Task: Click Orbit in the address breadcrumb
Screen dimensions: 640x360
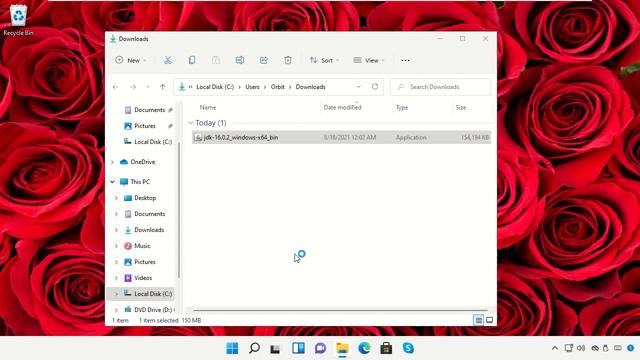Action: click(x=278, y=87)
